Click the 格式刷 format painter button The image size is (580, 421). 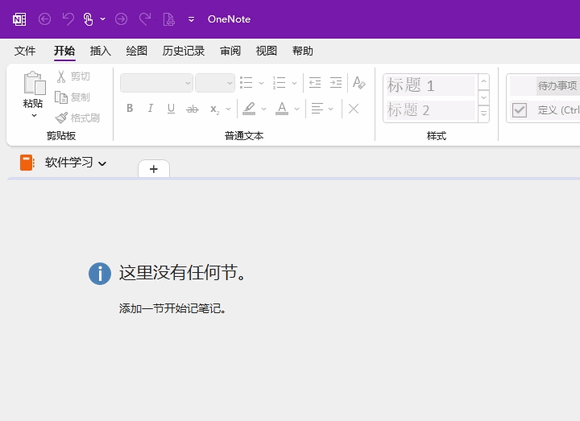pos(77,118)
